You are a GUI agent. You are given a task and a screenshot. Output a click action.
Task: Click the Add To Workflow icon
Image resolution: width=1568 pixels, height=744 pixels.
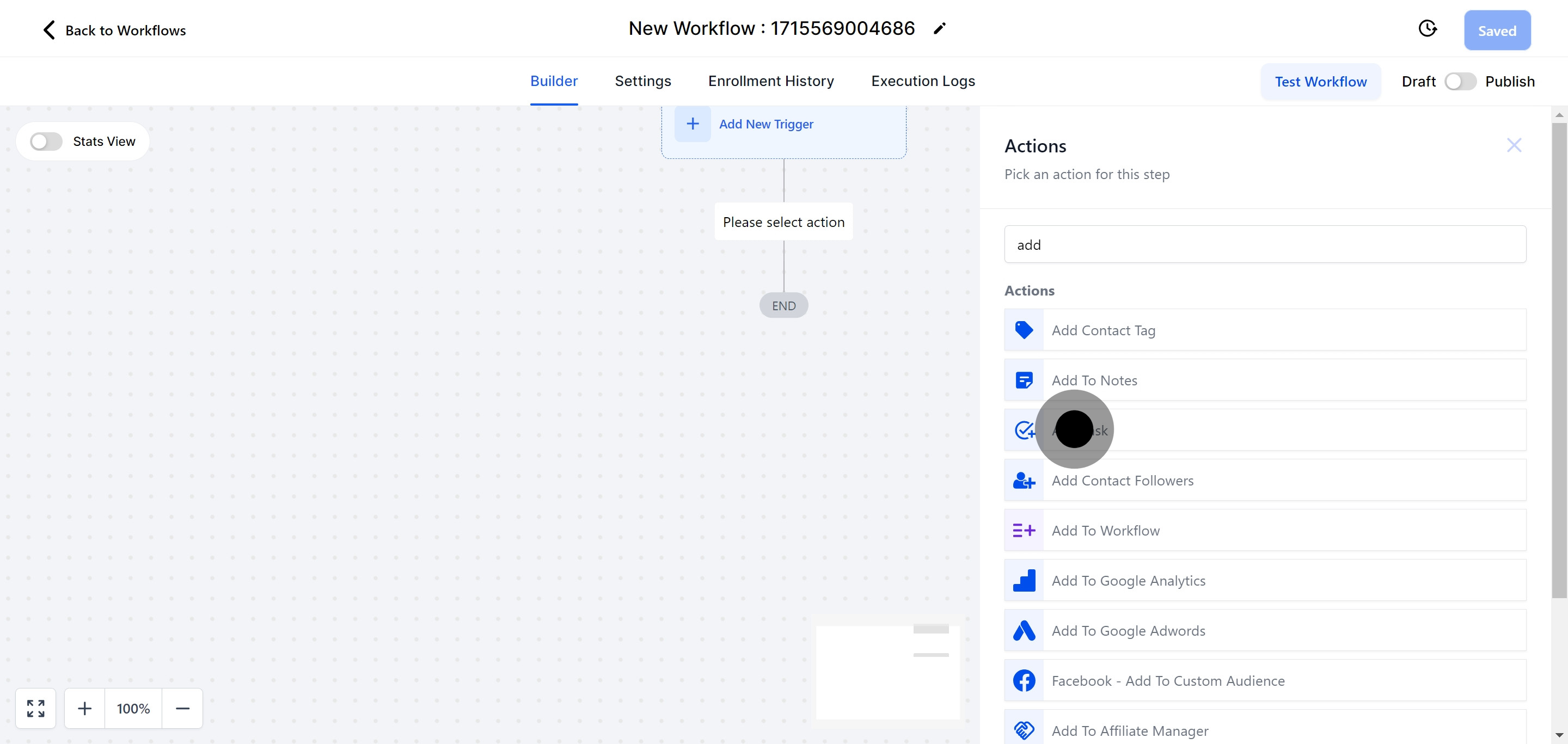[1024, 531]
